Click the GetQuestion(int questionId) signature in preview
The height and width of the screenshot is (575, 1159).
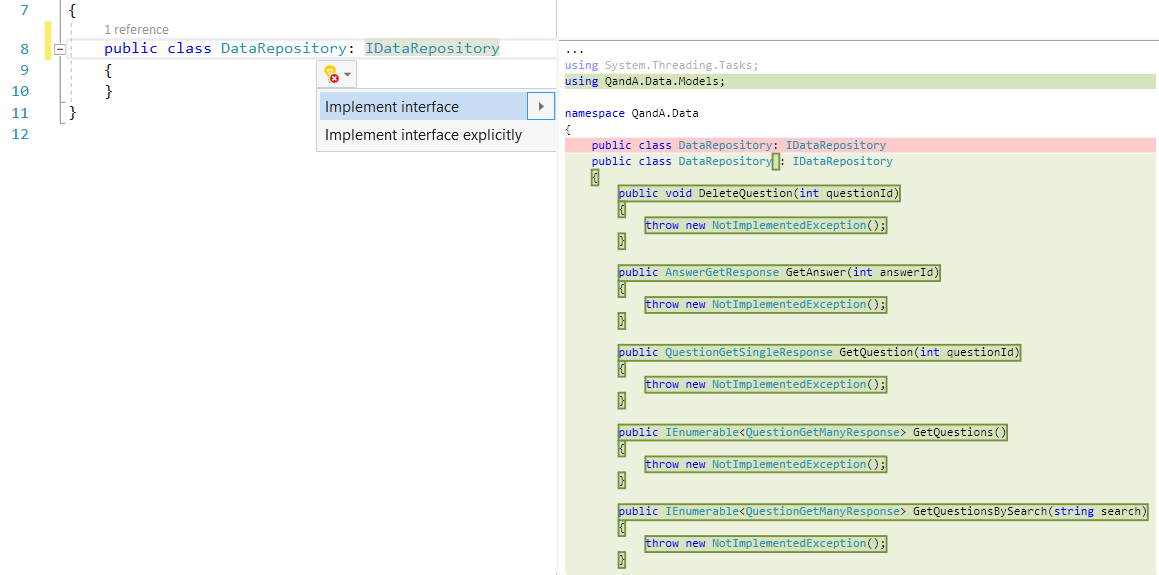[819, 352]
